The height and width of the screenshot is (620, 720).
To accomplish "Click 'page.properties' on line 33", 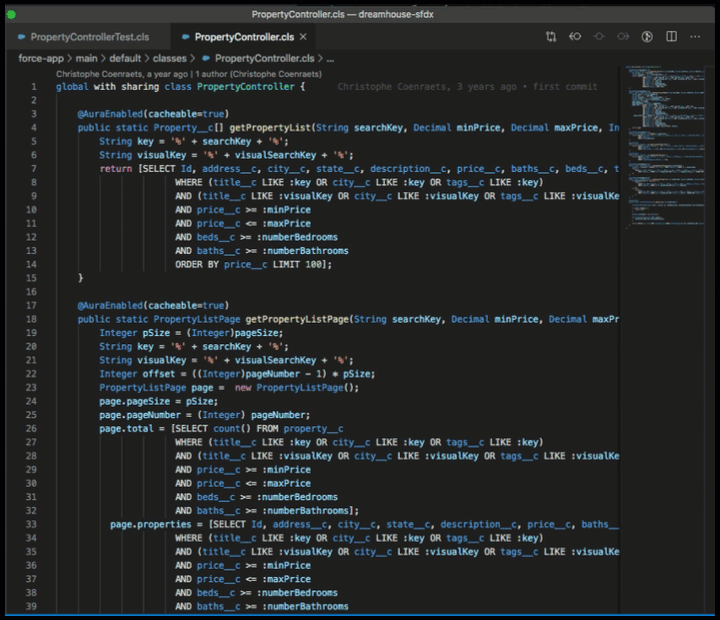I will pyautogui.click(x=151, y=524).
